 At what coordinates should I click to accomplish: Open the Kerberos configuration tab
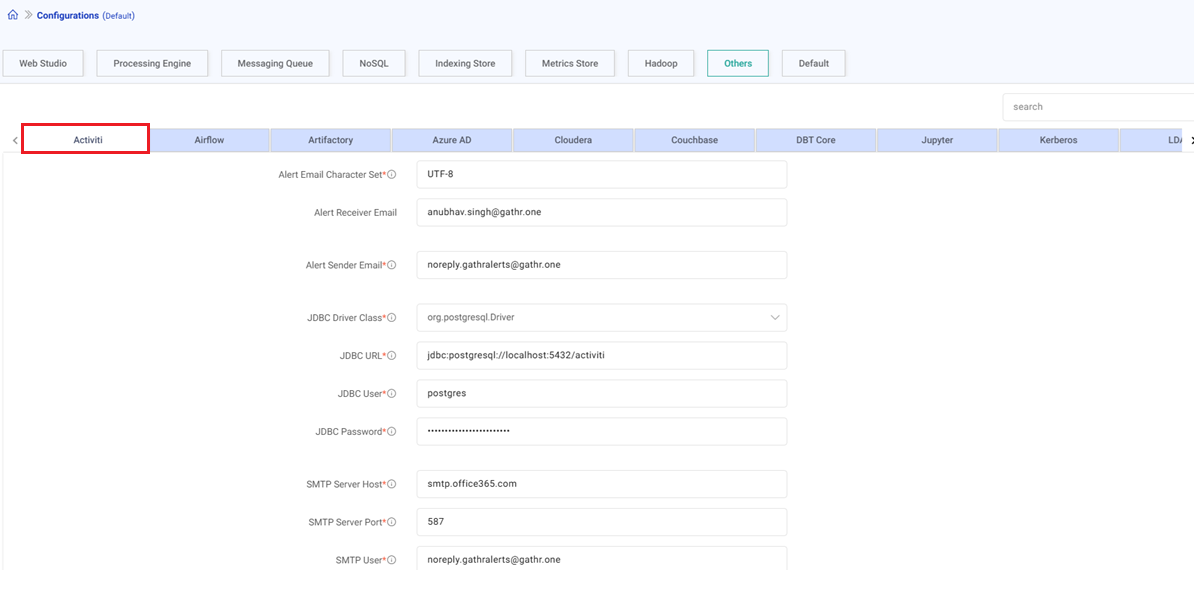pos(1058,139)
